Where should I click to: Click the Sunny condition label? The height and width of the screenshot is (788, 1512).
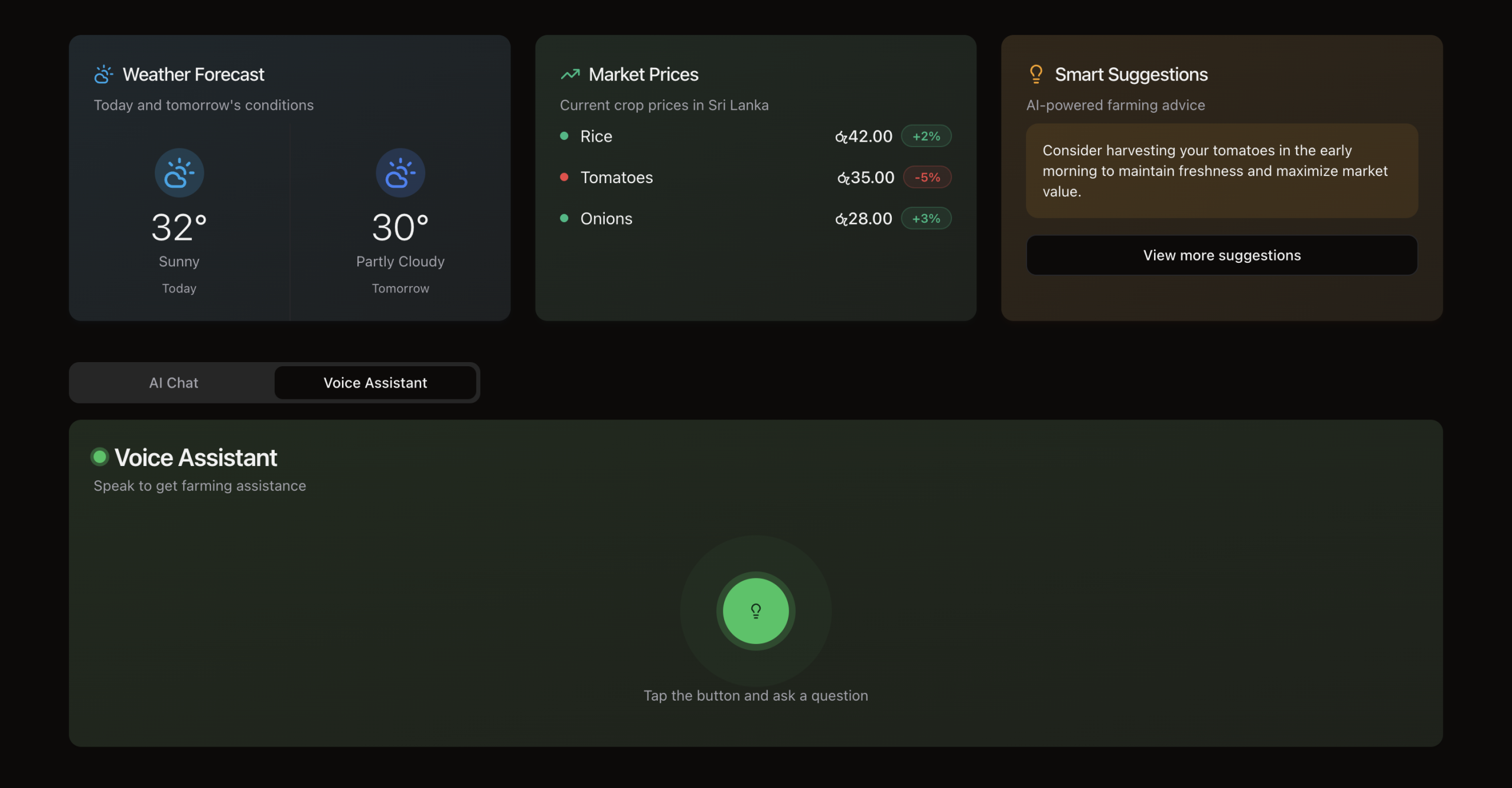coord(179,262)
